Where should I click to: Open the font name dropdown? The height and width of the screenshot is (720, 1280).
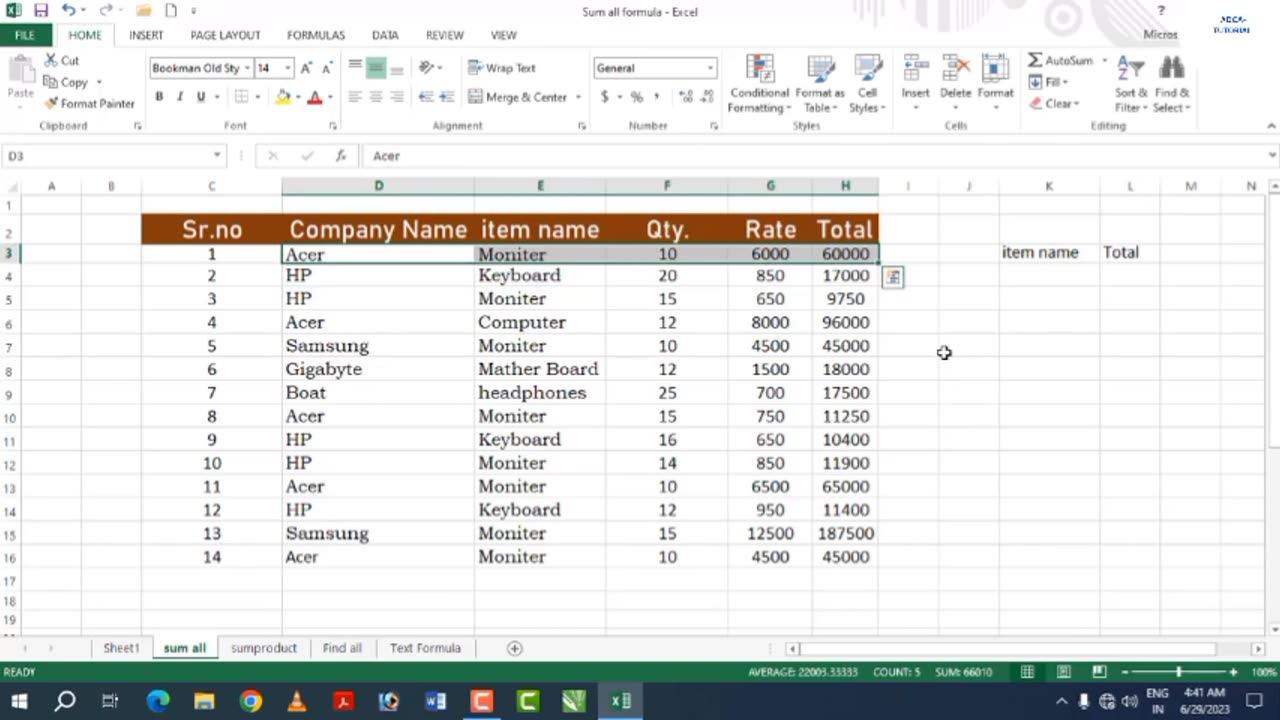[x=246, y=68]
